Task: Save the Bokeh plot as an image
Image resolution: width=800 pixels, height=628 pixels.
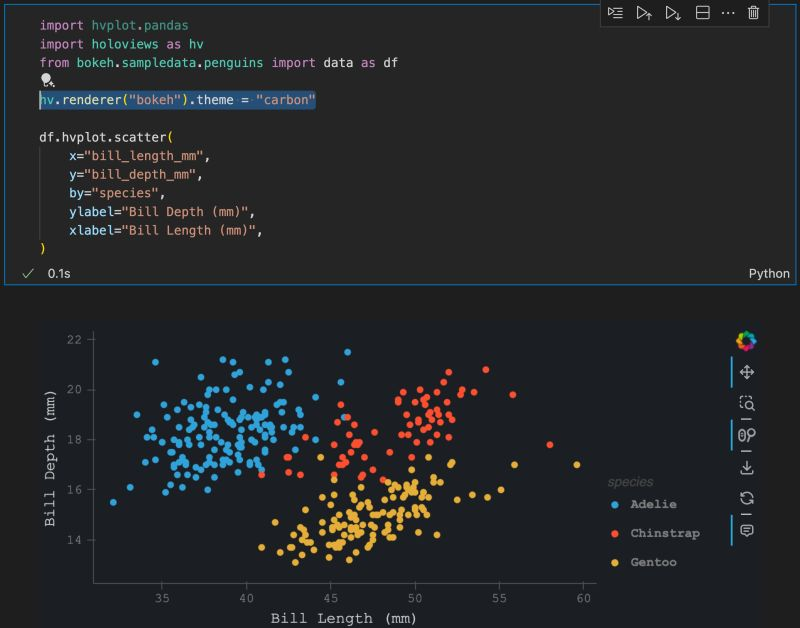Action: [x=748, y=465]
